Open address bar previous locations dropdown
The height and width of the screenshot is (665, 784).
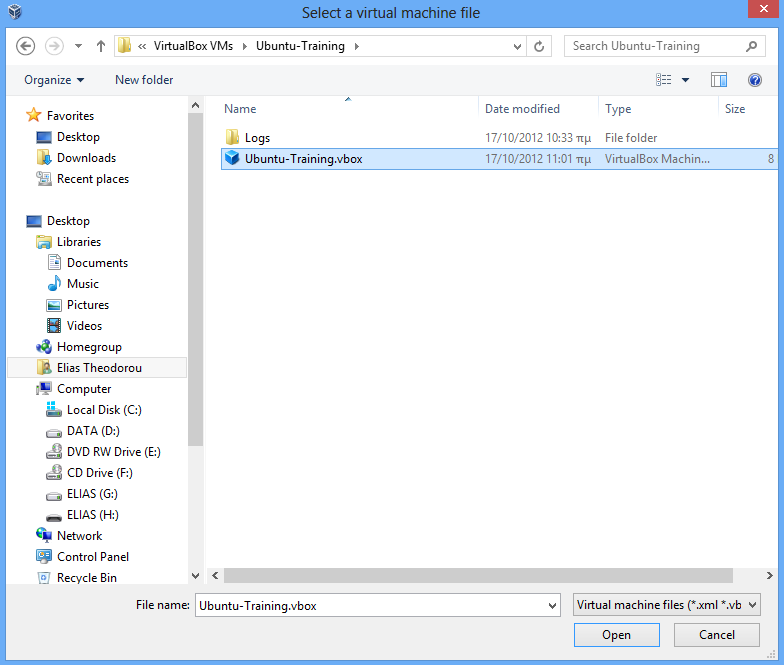(x=518, y=46)
